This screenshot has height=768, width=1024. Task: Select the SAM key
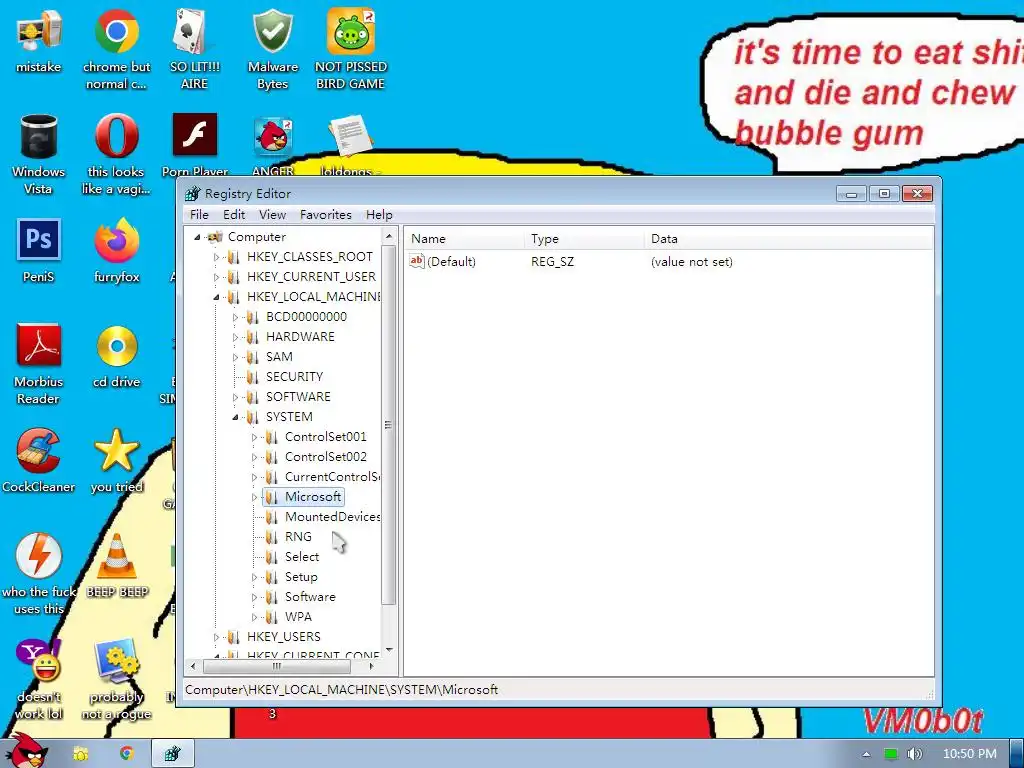coord(279,357)
